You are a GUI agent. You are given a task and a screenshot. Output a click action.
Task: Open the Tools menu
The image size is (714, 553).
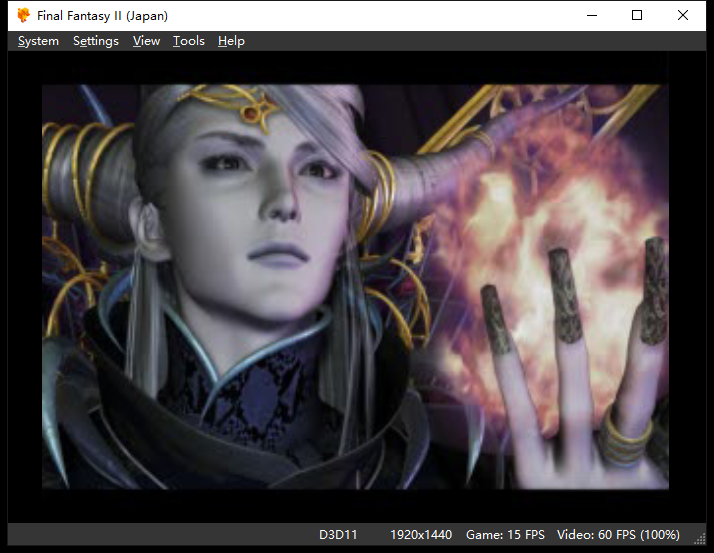pyautogui.click(x=189, y=41)
